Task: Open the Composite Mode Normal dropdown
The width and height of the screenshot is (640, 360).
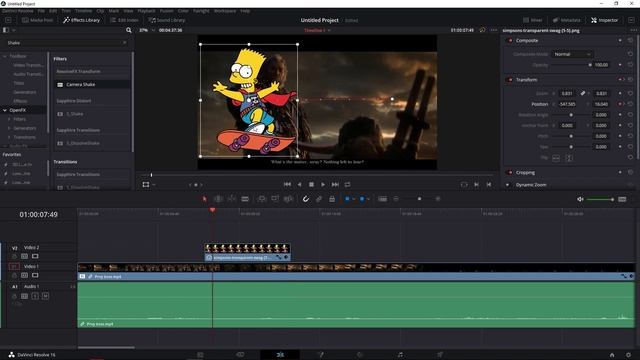Action: [x=572, y=54]
